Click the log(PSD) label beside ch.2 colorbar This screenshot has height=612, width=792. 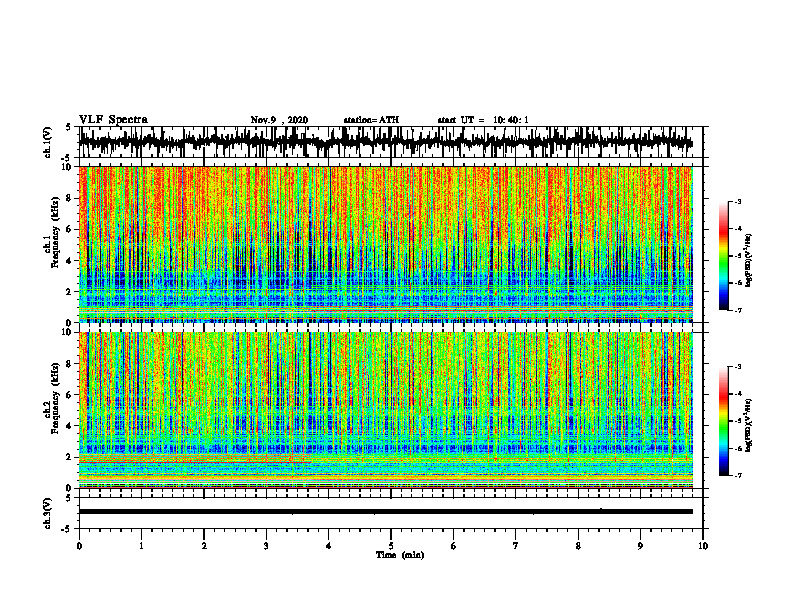pos(749,424)
